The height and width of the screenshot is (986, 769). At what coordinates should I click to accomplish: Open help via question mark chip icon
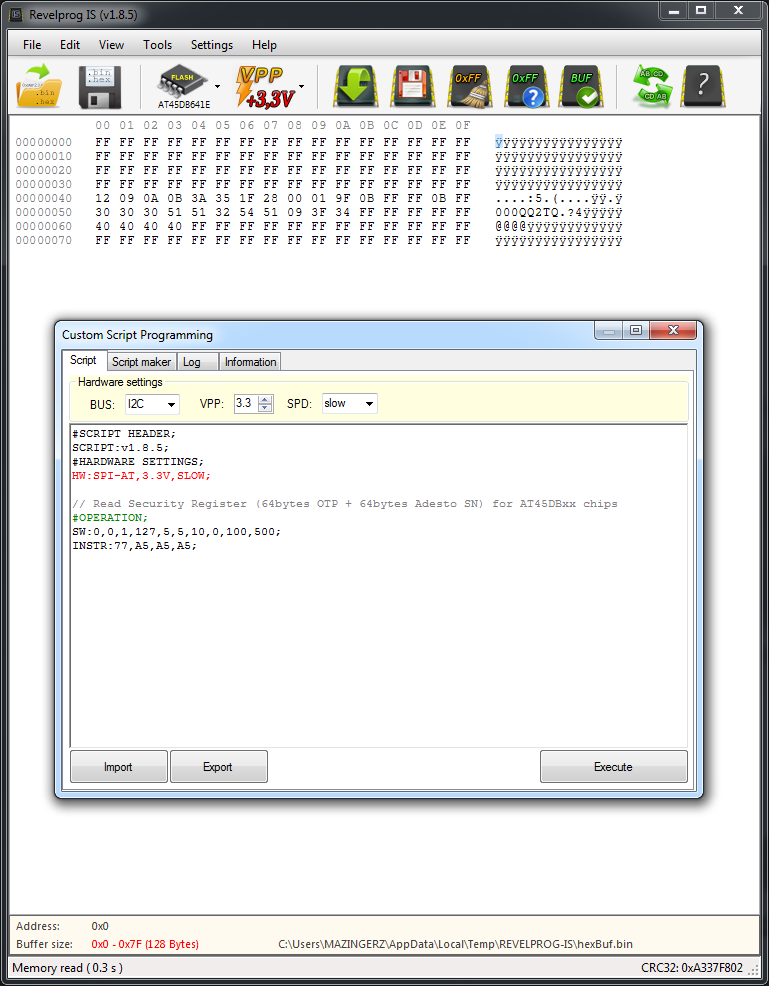point(704,87)
